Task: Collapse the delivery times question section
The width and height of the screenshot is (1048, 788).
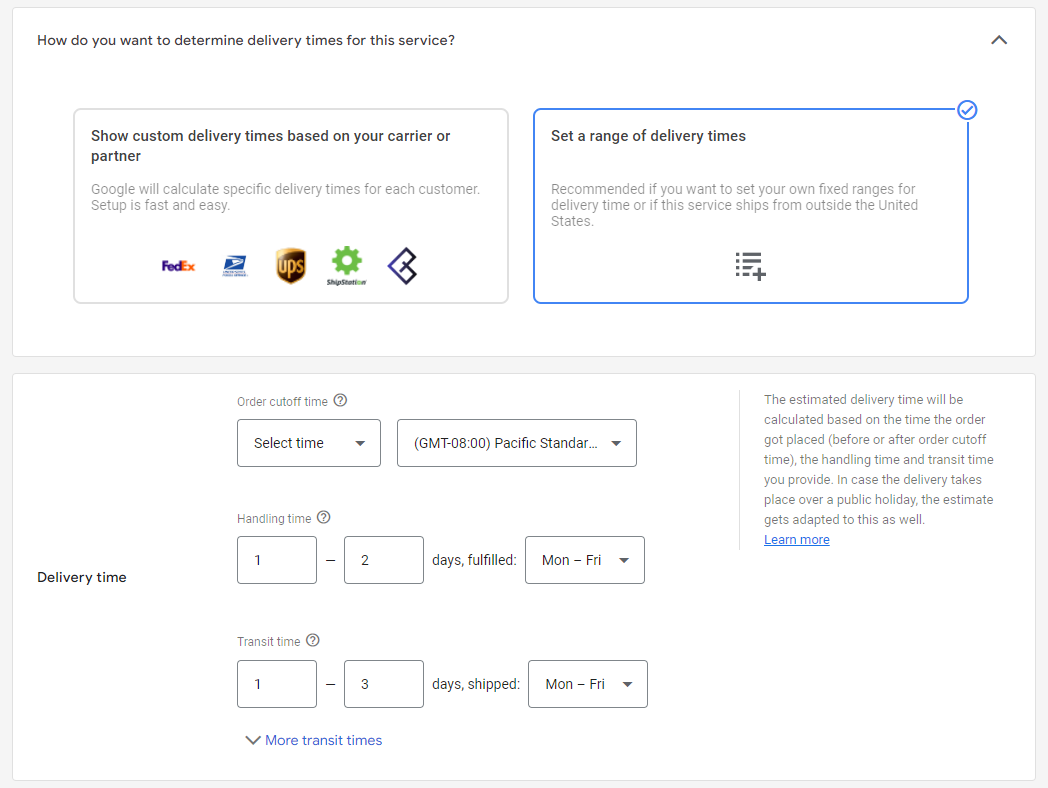Action: [998, 40]
